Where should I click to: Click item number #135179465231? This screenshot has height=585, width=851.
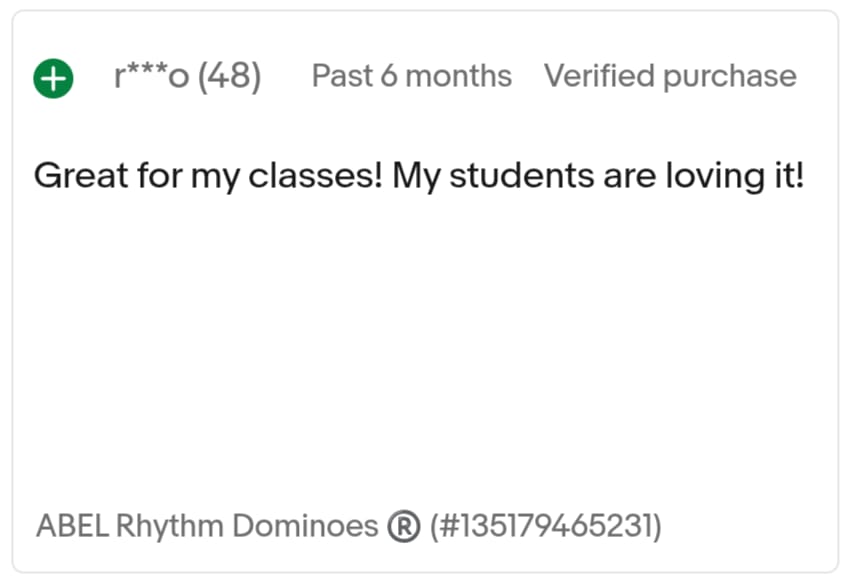point(546,526)
